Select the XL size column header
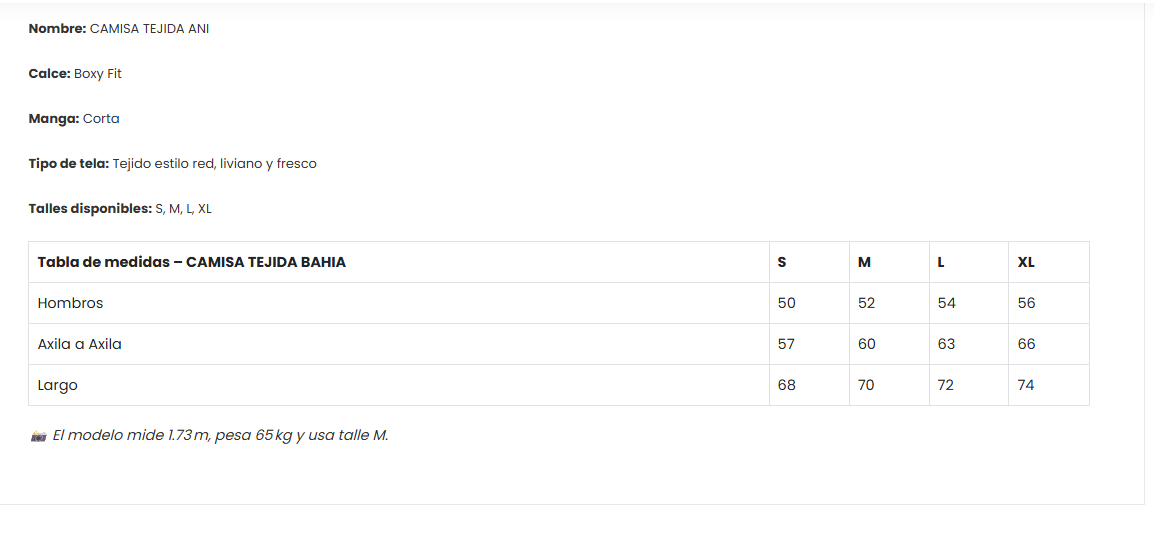1154x550 pixels. [1026, 262]
